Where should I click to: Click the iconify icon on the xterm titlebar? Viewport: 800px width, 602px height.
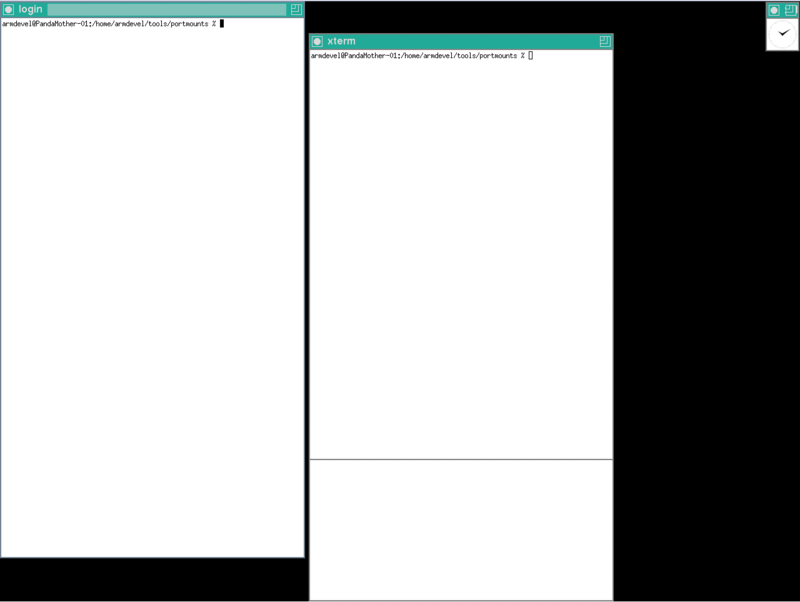click(604, 41)
